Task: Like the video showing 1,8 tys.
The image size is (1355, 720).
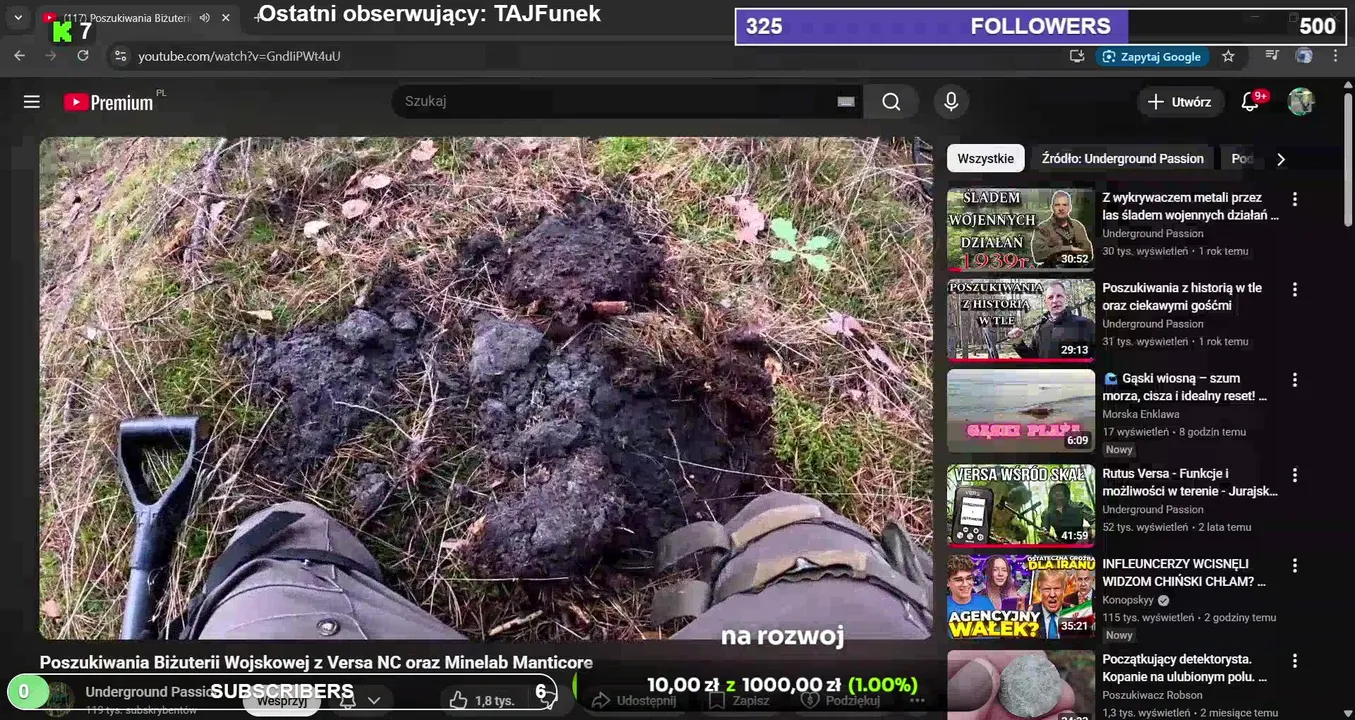Action: 483,700
